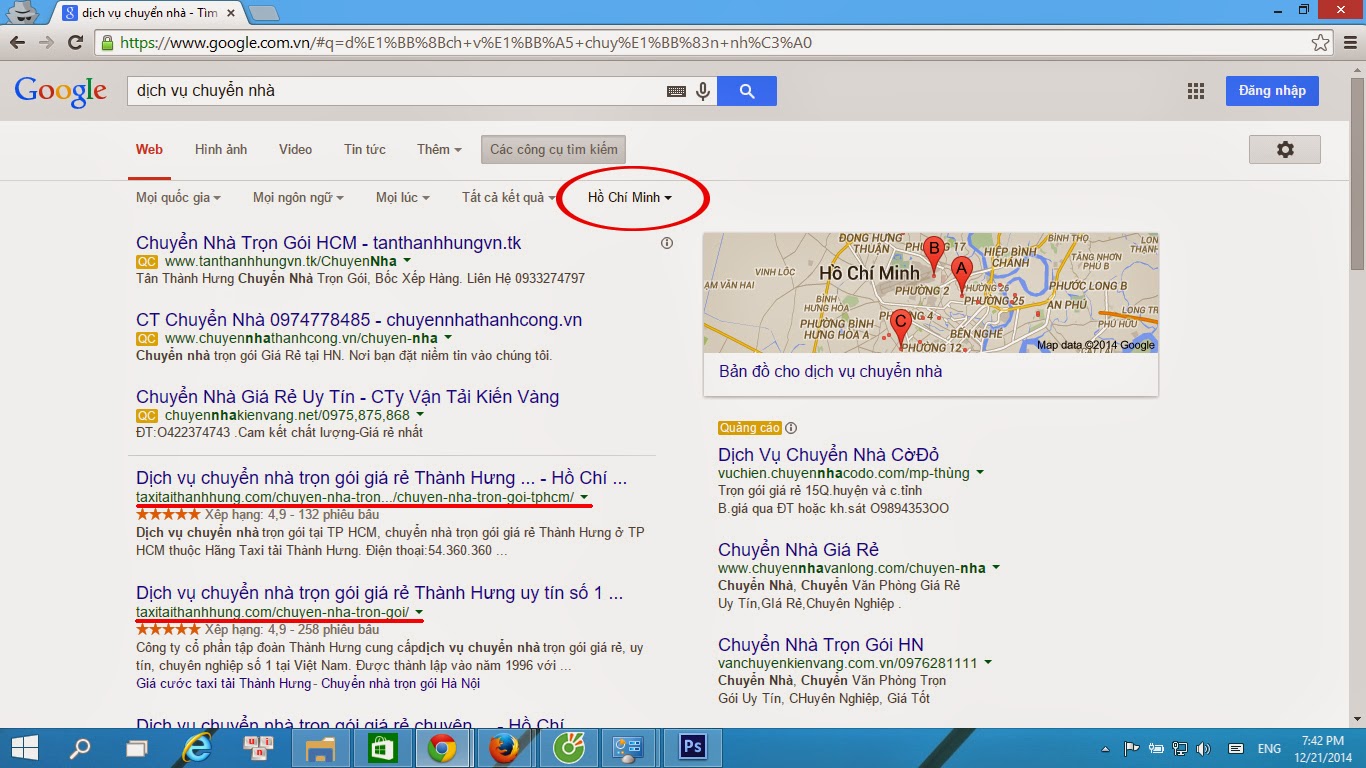The height and width of the screenshot is (768, 1366).
Task: Click the Đăng nhập sign-in button
Action: [1272, 91]
